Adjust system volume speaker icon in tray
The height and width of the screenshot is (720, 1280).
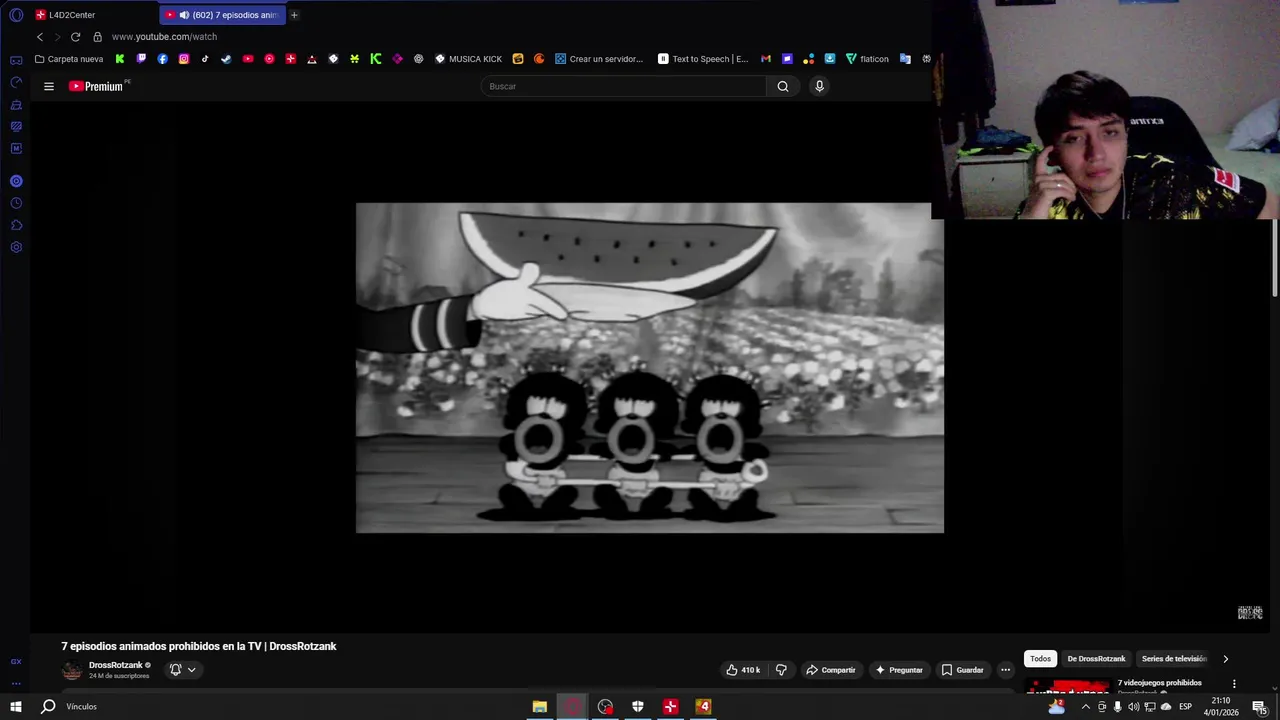(1133, 707)
